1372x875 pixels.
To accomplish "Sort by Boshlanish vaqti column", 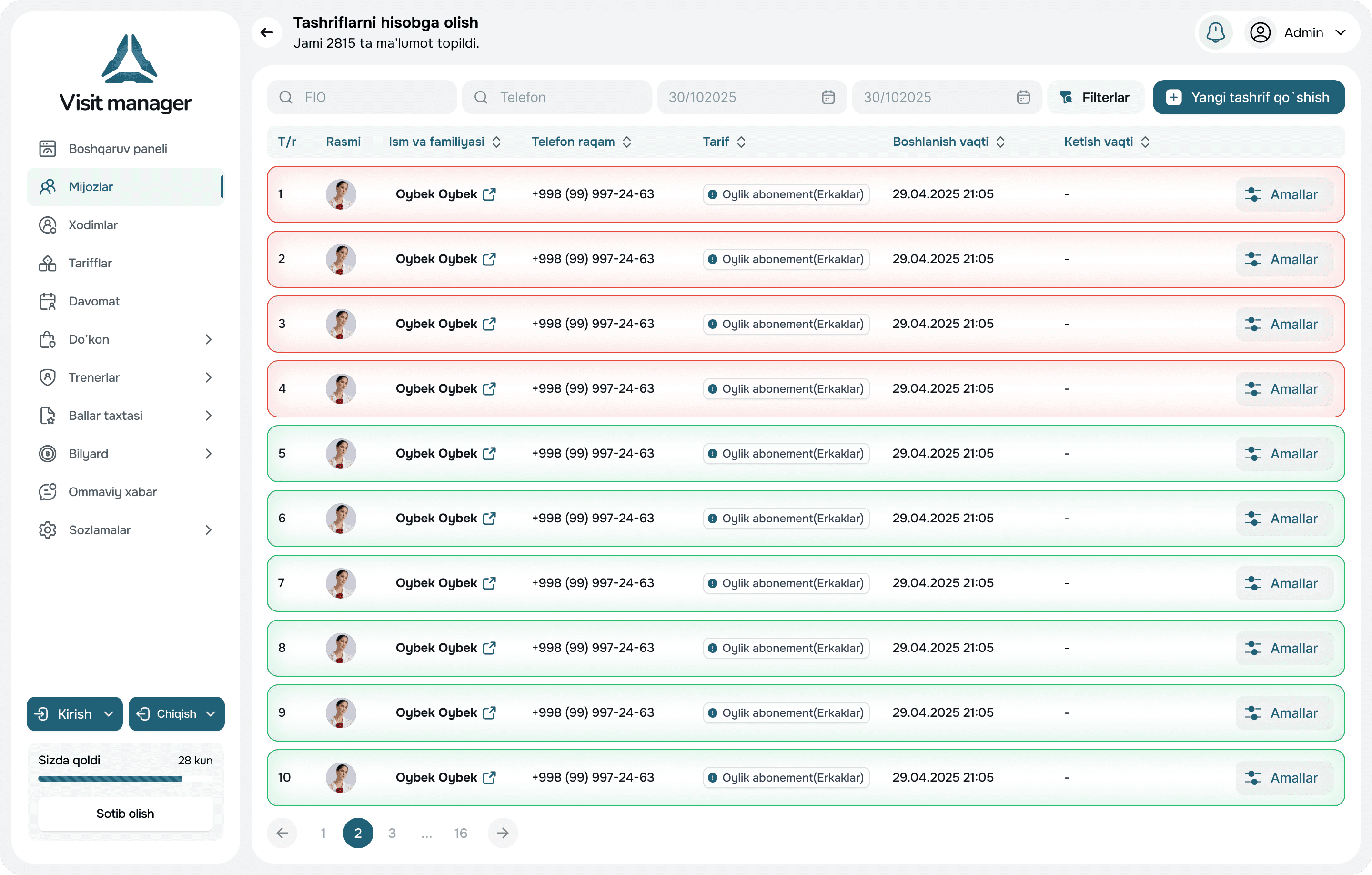I will pyautogui.click(x=1000, y=142).
